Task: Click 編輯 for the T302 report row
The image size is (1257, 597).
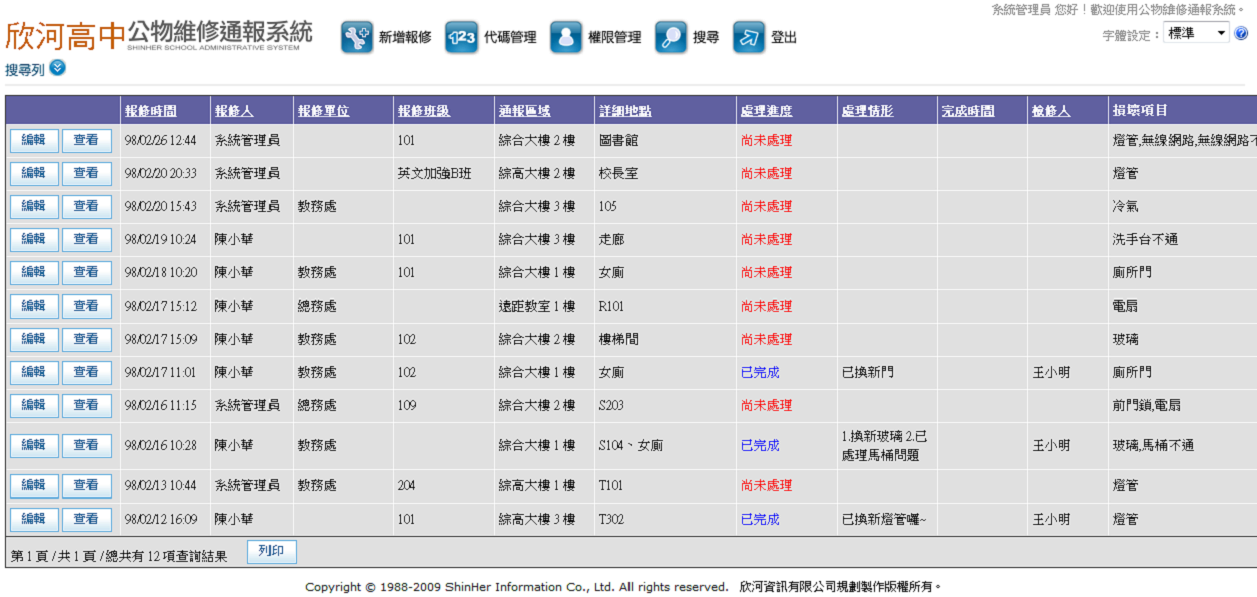Action: tap(34, 519)
